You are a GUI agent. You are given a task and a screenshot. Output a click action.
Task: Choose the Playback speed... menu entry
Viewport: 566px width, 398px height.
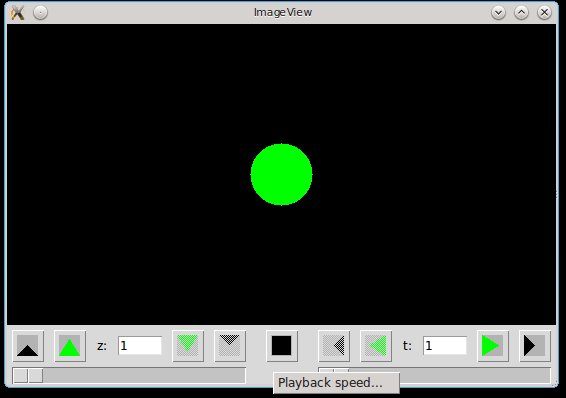point(336,383)
